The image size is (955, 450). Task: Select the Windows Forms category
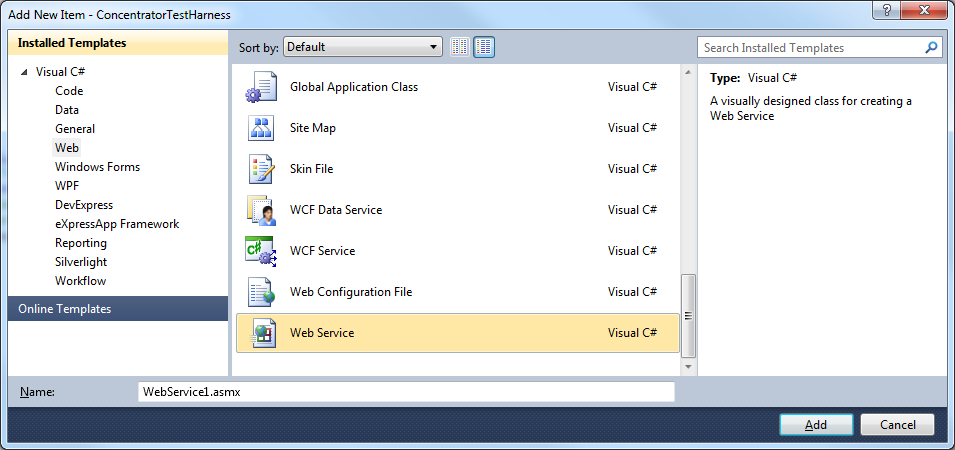97,167
